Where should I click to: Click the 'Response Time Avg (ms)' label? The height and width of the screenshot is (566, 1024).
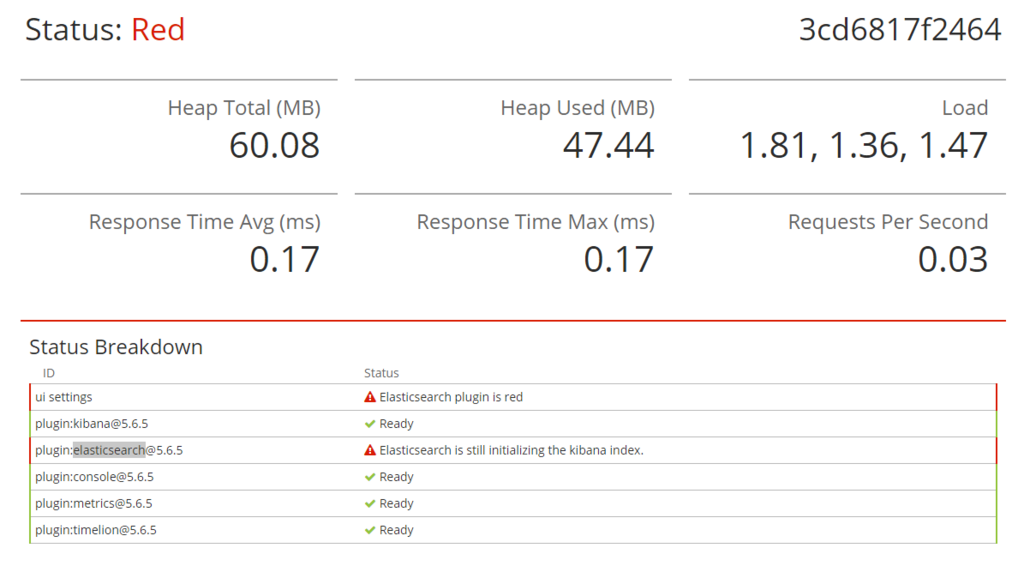coord(205,223)
